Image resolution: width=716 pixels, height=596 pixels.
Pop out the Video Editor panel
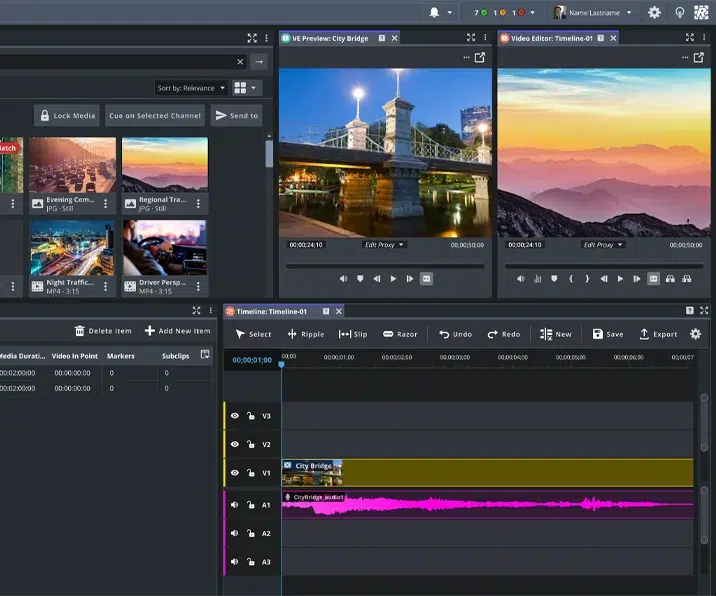tap(698, 58)
